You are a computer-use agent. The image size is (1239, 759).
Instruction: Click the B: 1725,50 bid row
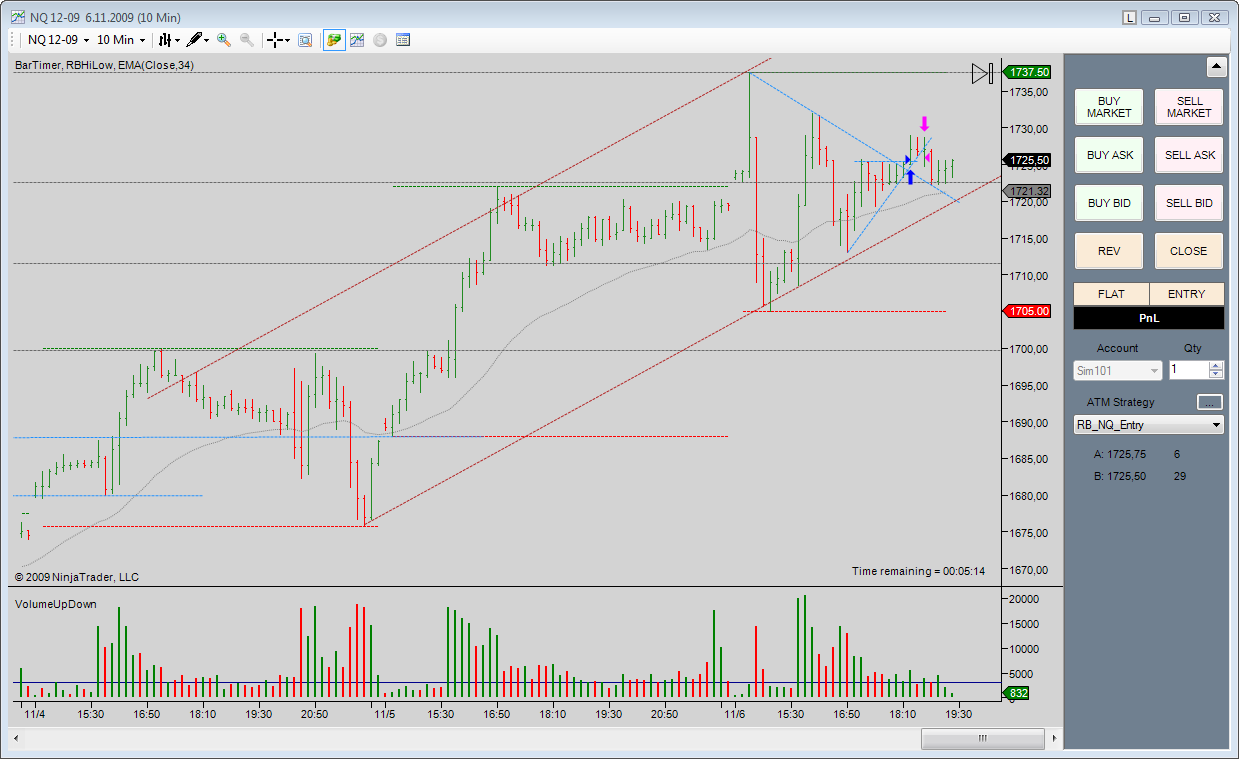1140,476
